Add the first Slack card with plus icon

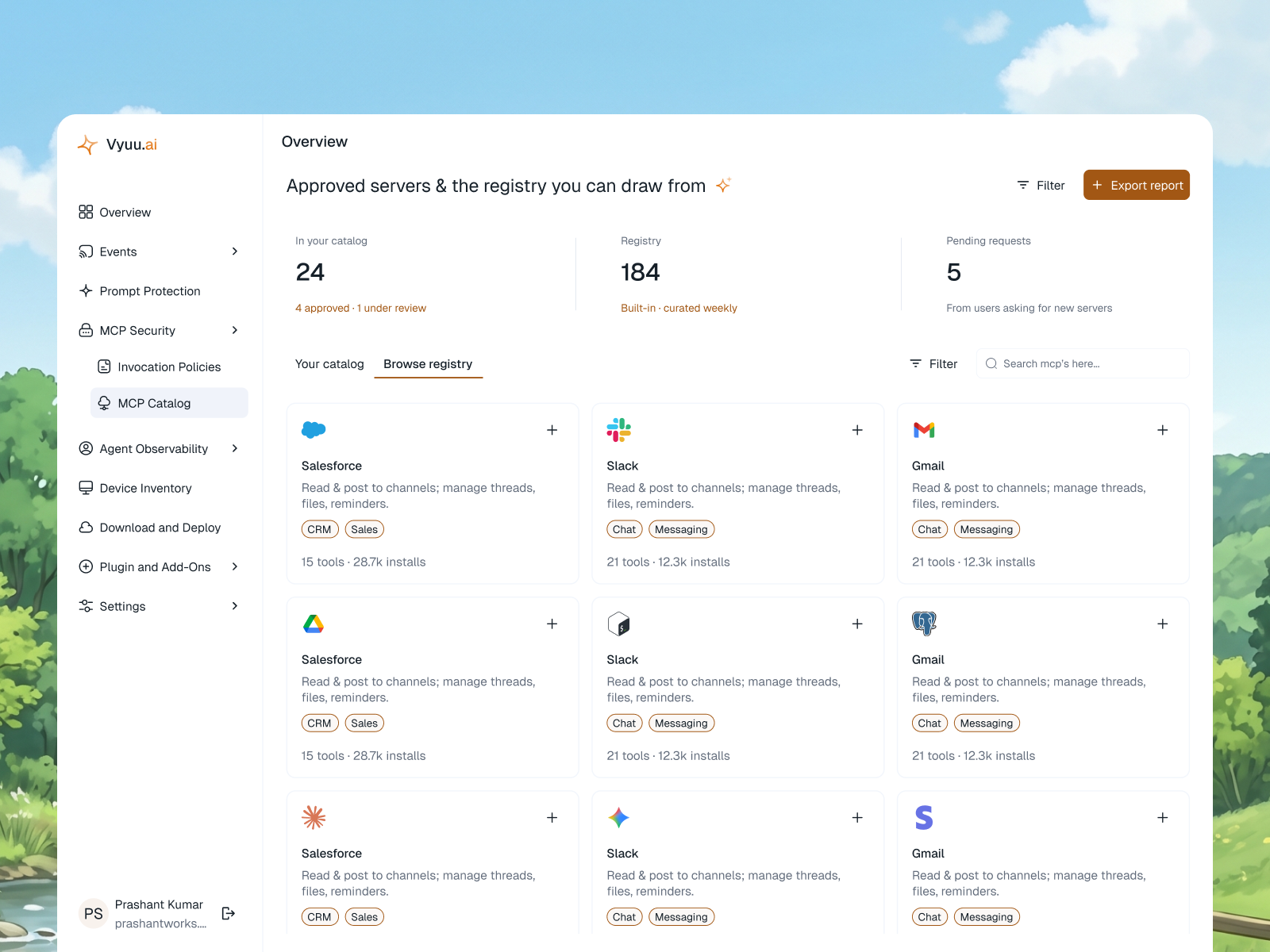pos(857,430)
